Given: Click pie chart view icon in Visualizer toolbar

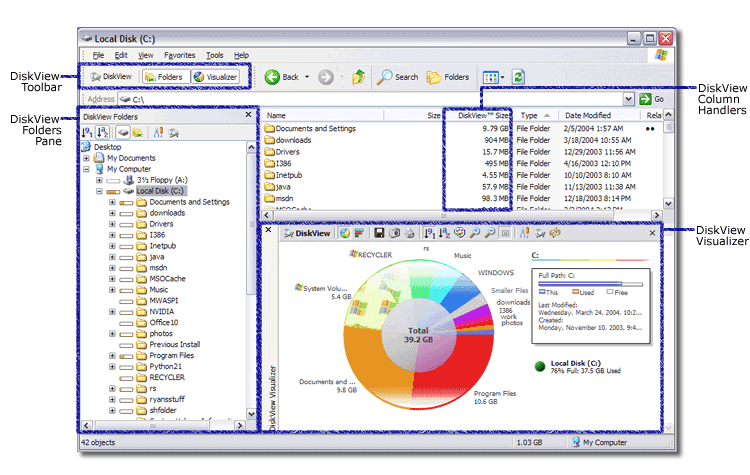Looking at the screenshot, I should click(344, 233).
